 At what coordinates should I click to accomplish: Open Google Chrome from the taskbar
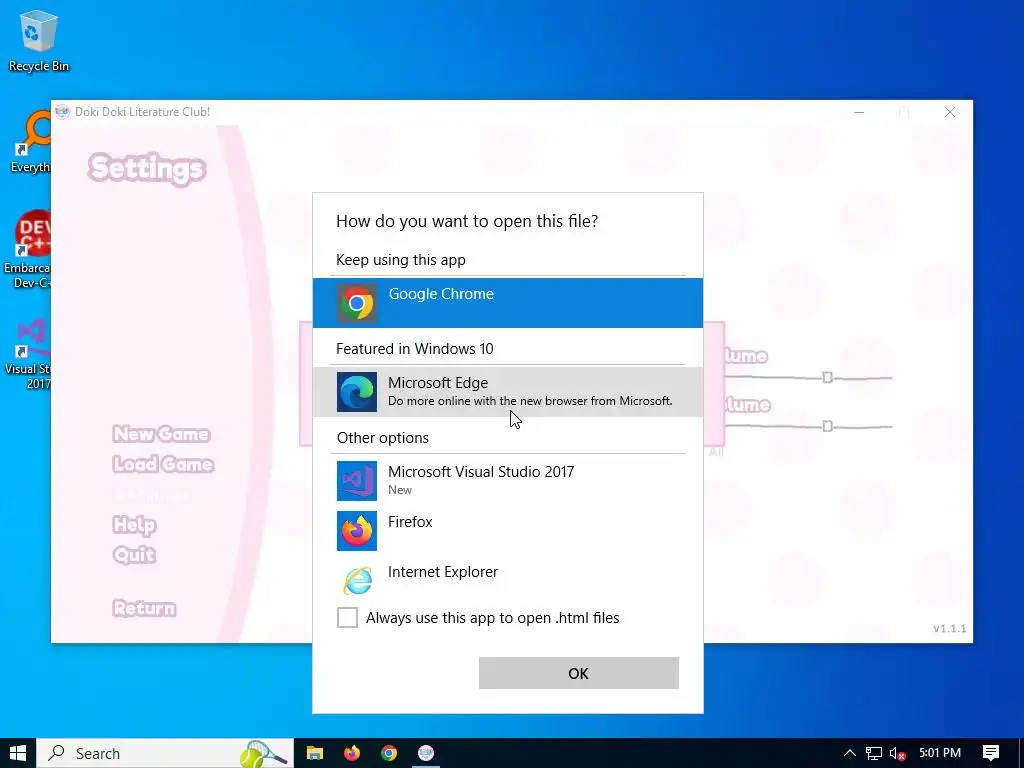point(389,753)
